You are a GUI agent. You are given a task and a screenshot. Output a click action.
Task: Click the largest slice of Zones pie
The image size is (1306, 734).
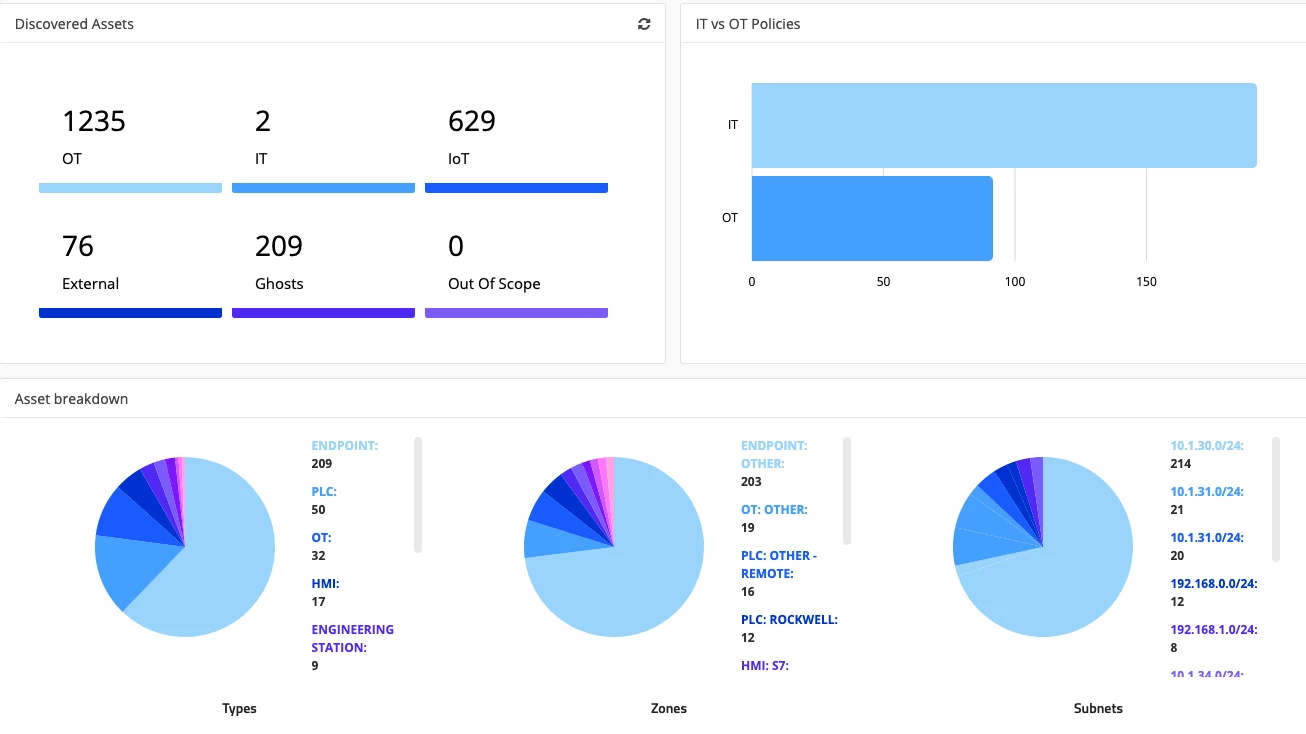click(x=640, y=590)
